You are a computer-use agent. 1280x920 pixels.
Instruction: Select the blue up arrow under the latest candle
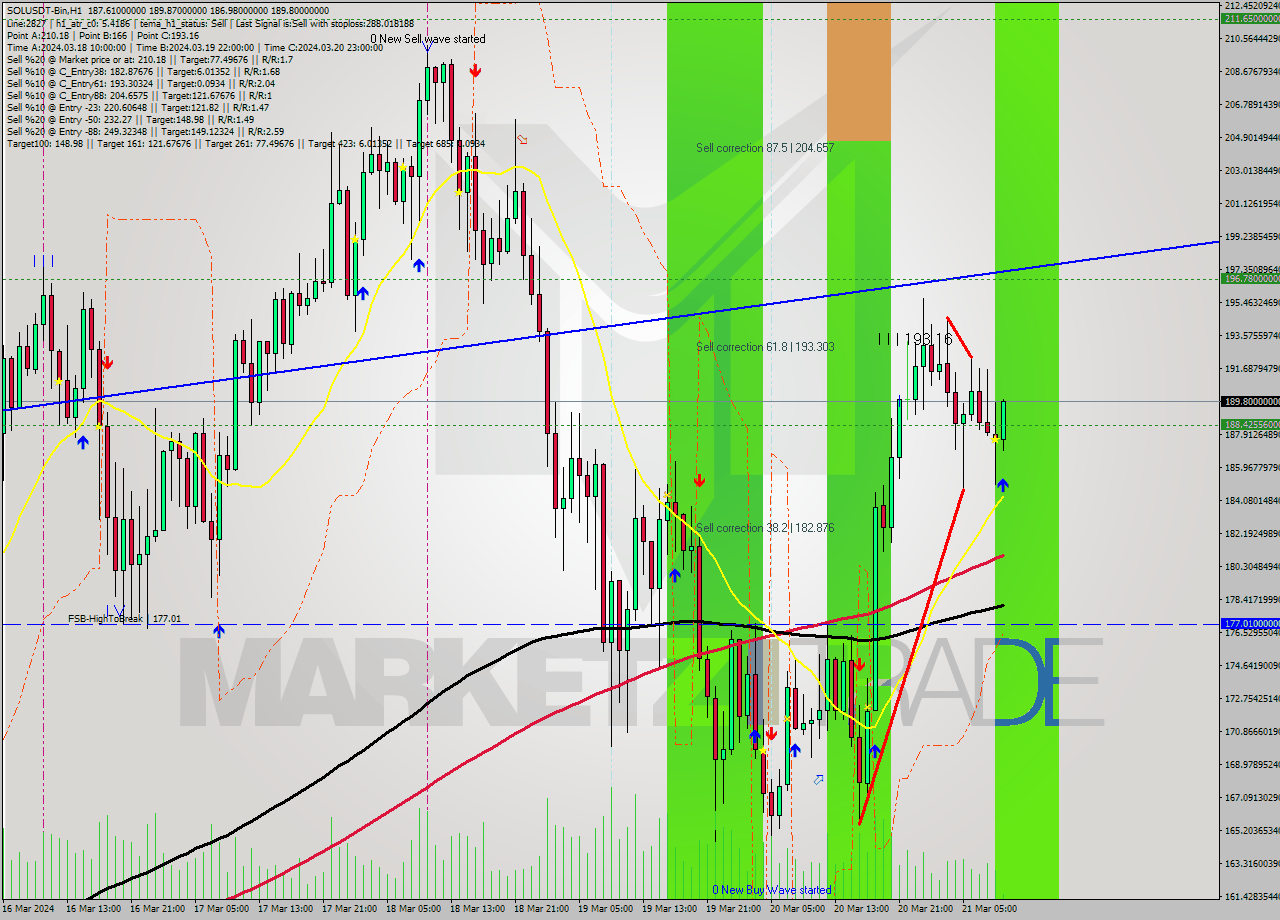coord(1002,485)
